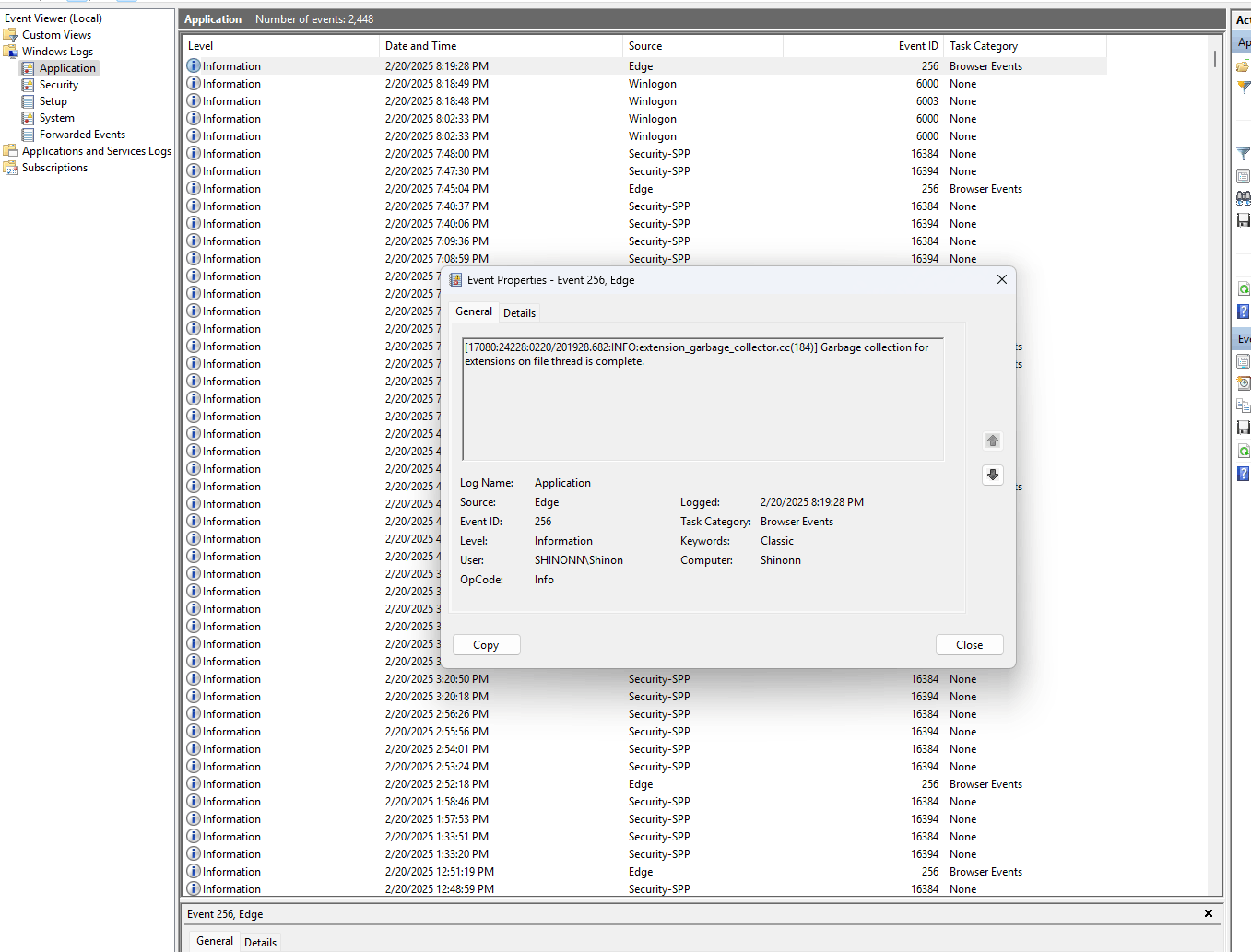The image size is (1251, 952).
Task: Select Forwarded Events in the tree
Action: click(82, 135)
